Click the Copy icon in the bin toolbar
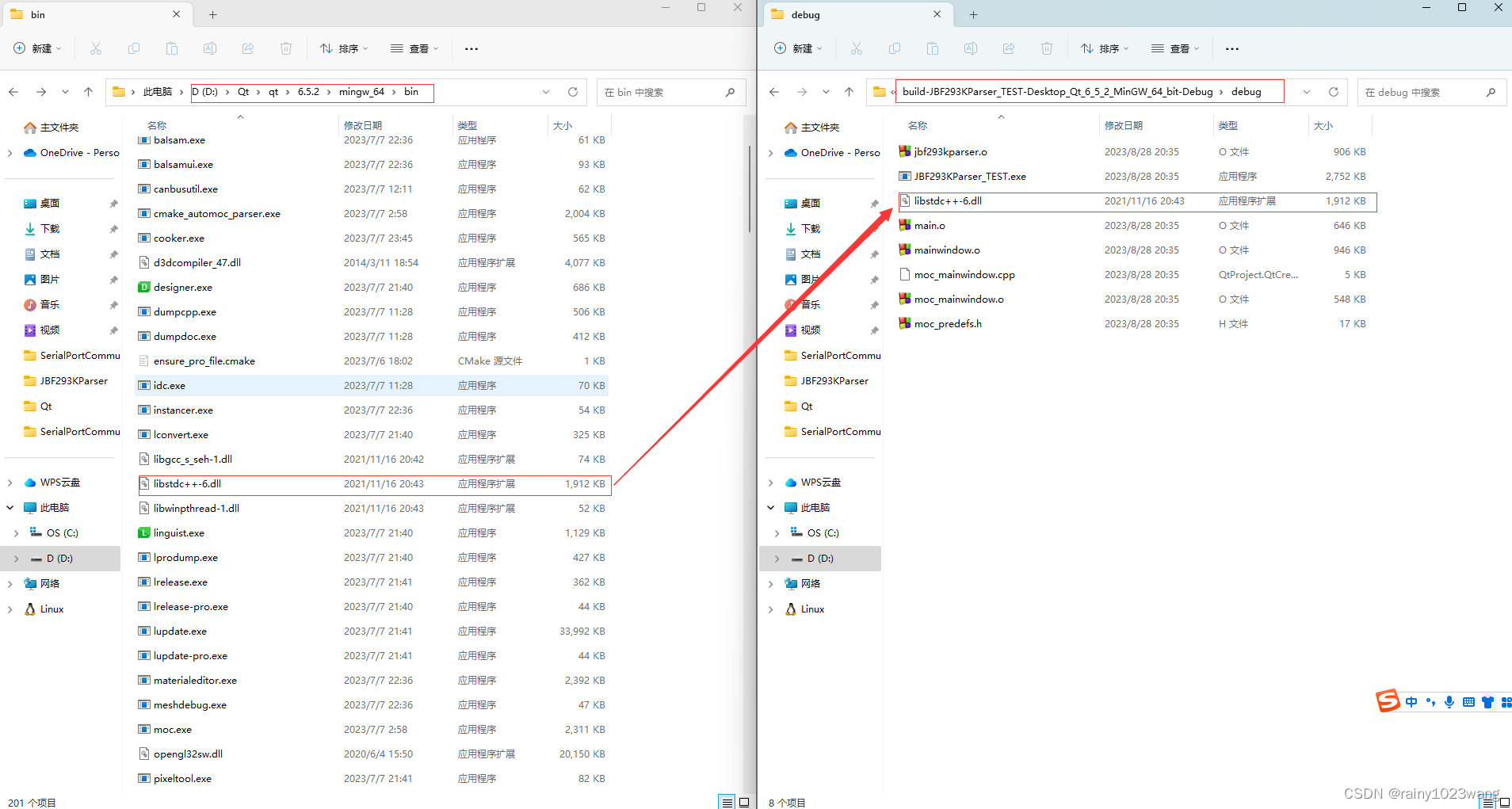 (134, 48)
